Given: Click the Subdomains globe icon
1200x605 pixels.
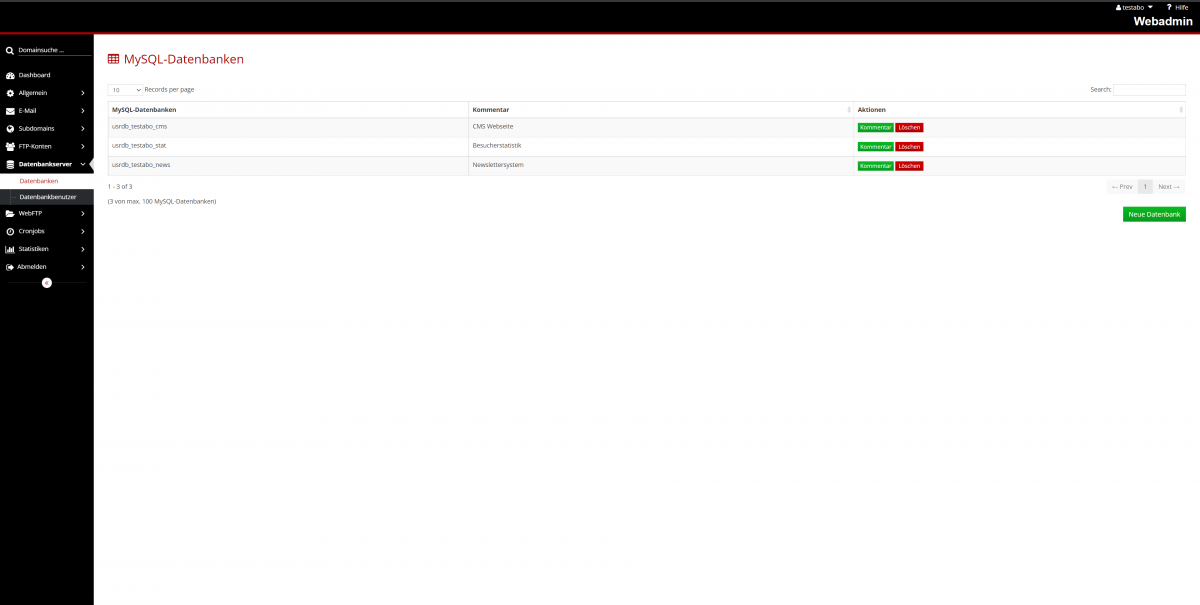Looking at the screenshot, I should (10, 129).
